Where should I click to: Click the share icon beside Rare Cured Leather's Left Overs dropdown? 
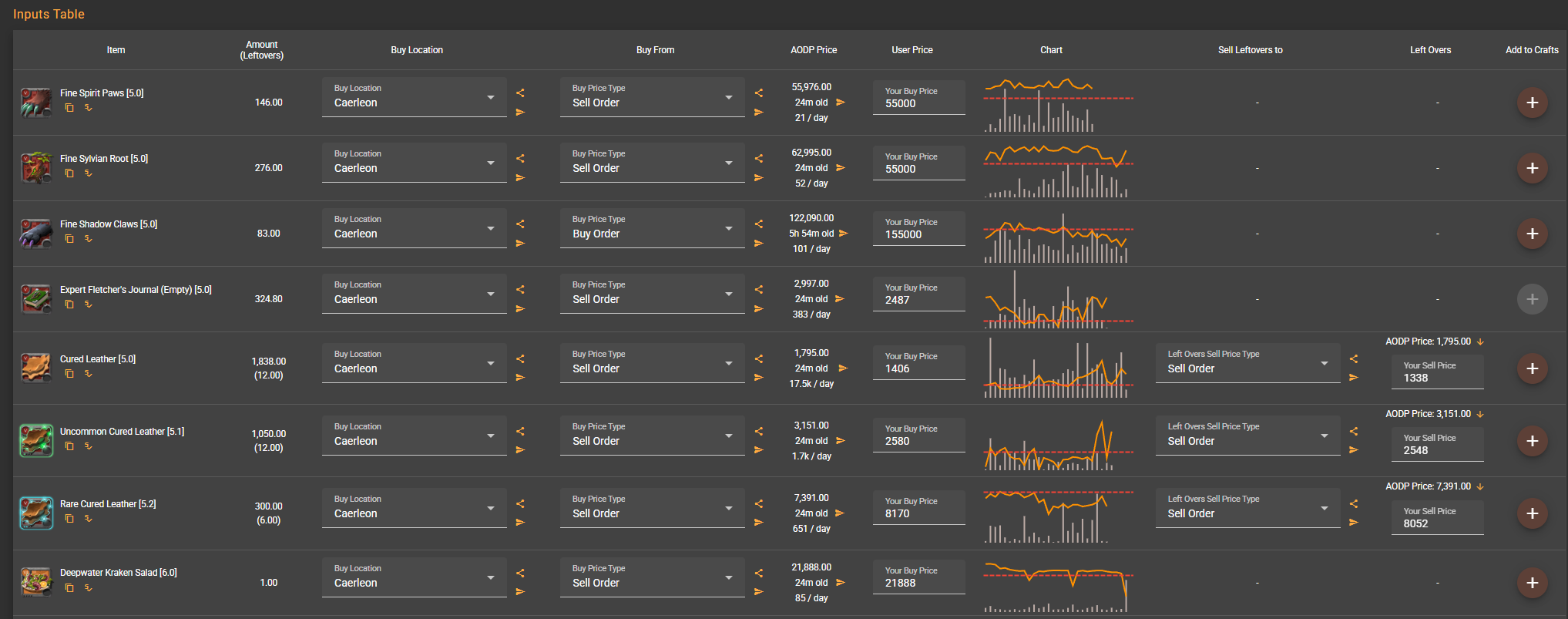point(1354,503)
